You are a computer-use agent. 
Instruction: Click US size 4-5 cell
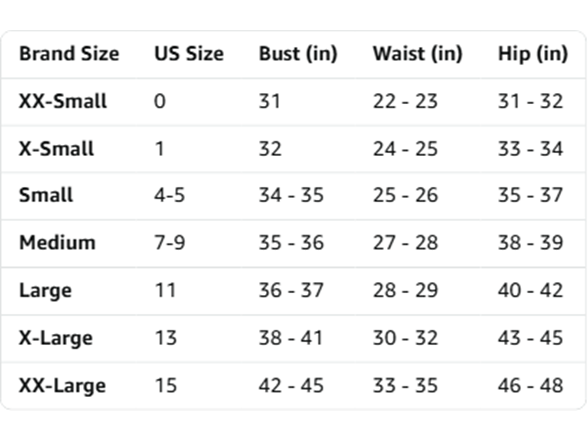pyautogui.click(x=170, y=195)
